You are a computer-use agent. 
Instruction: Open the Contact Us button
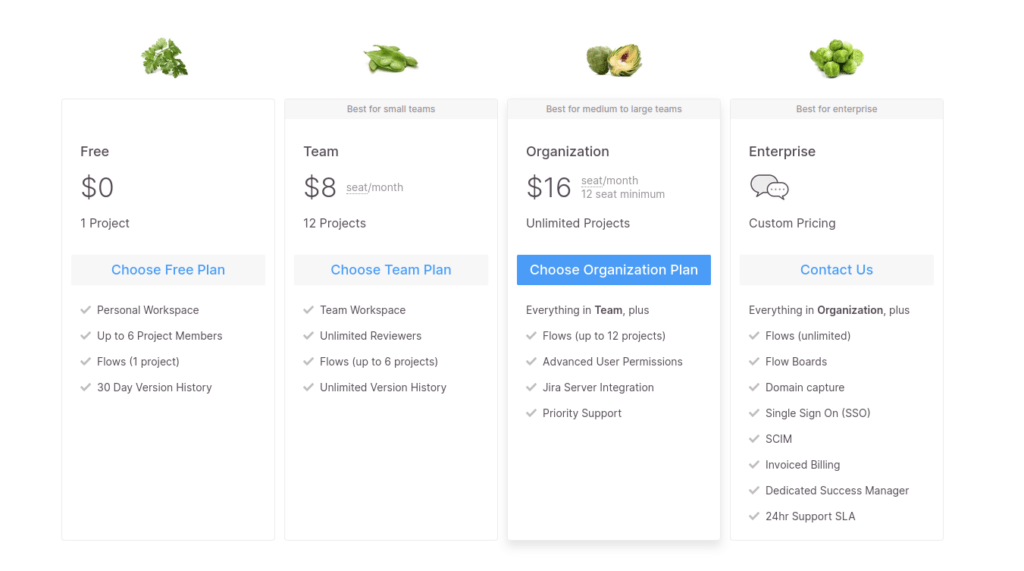pyautogui.click(x=837, y=270)
